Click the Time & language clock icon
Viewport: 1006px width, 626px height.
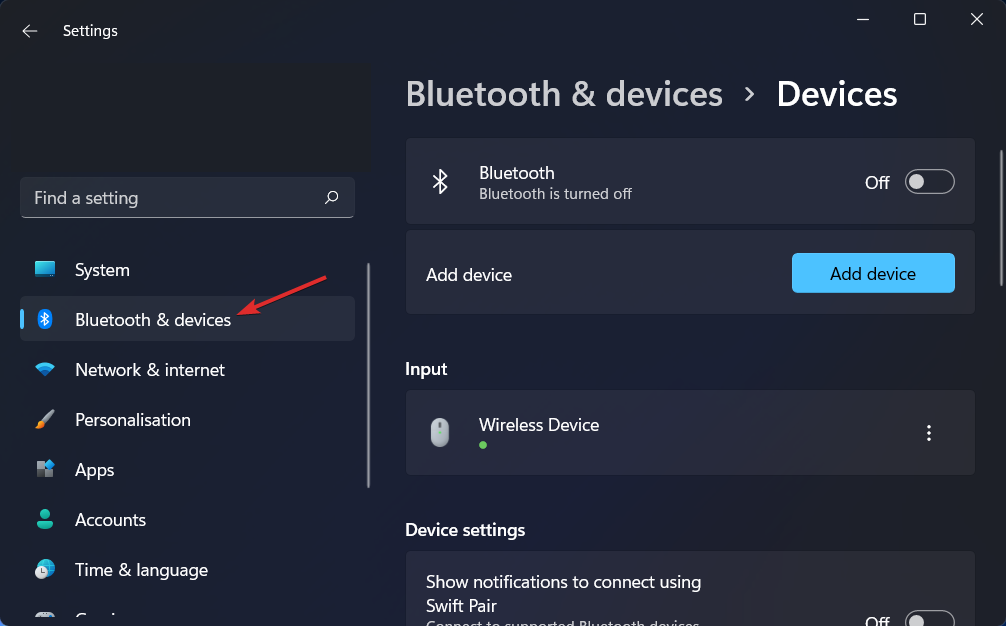46,569
